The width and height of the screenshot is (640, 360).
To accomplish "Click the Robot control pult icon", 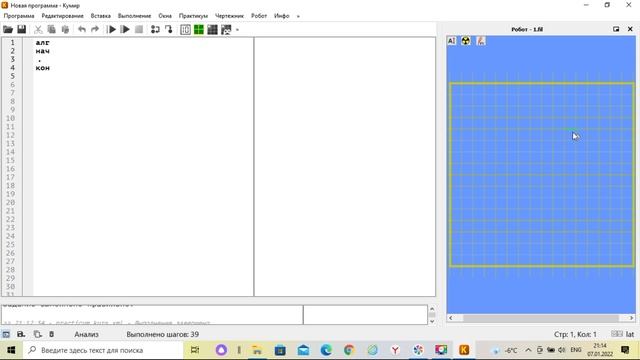I will click(226, 29).
